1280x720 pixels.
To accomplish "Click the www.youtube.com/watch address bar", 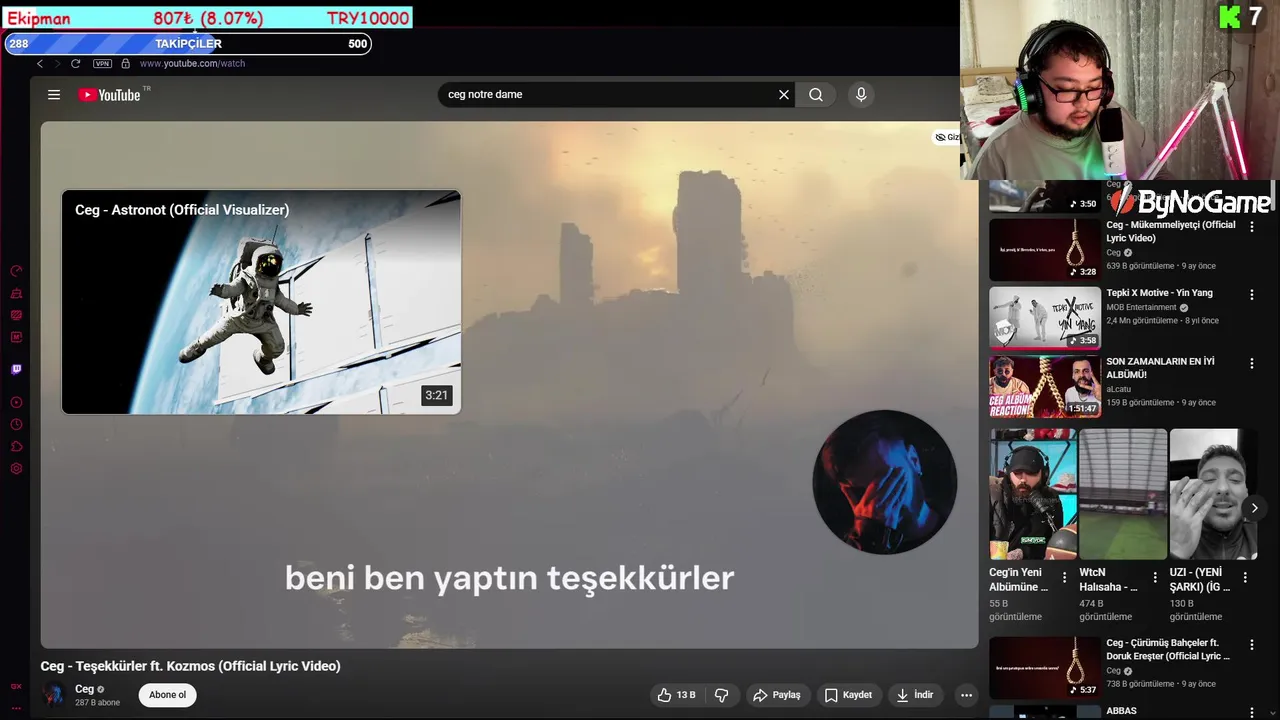I will (x=192, y=64).
